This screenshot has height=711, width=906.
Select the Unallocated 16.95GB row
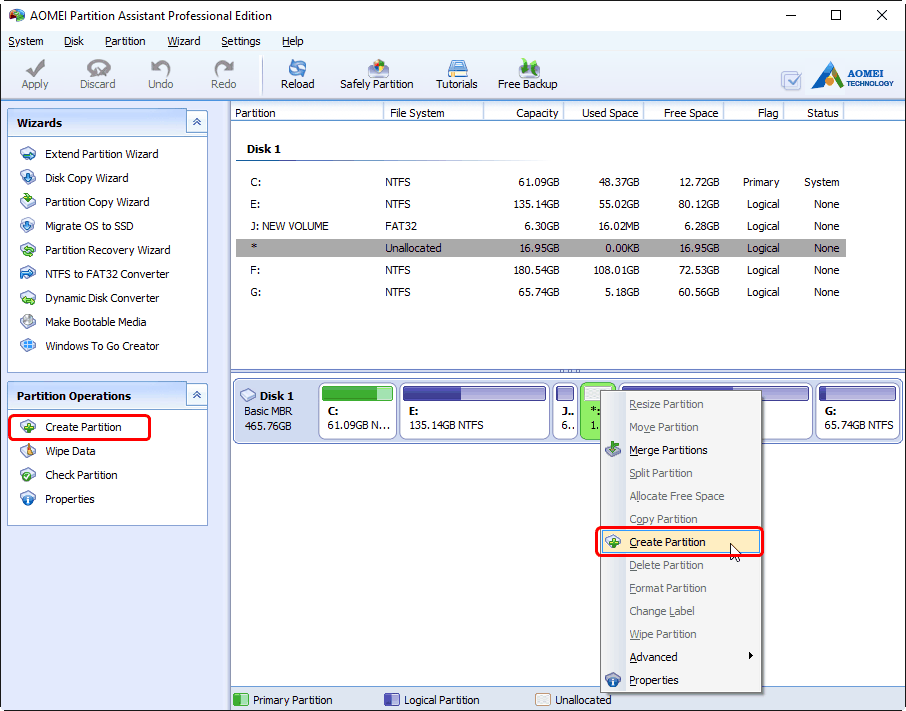click(541, 248)
